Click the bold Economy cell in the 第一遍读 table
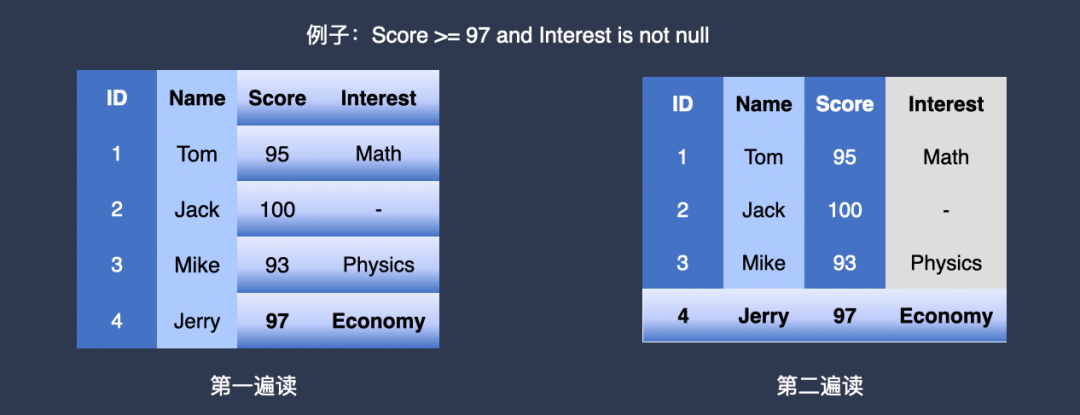1080x415 pixels. (x=378, y=321)
